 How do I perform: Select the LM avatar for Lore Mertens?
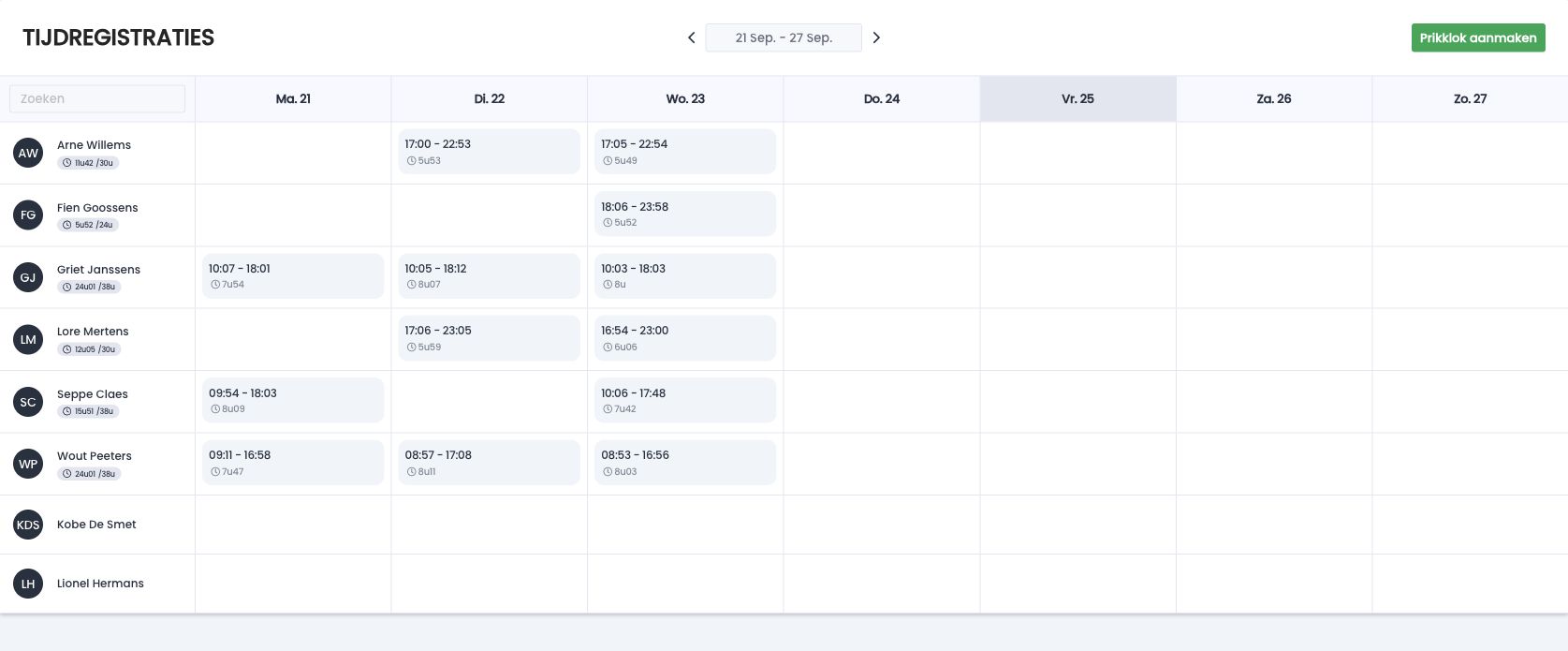click(x=28, y=339)
